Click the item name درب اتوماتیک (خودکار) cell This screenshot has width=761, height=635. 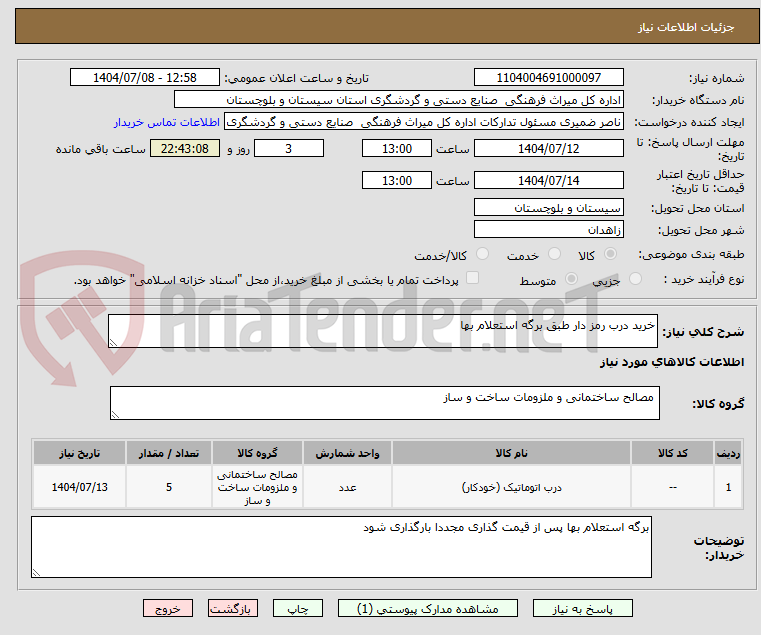pyautogui.click(x=511, y=487)
